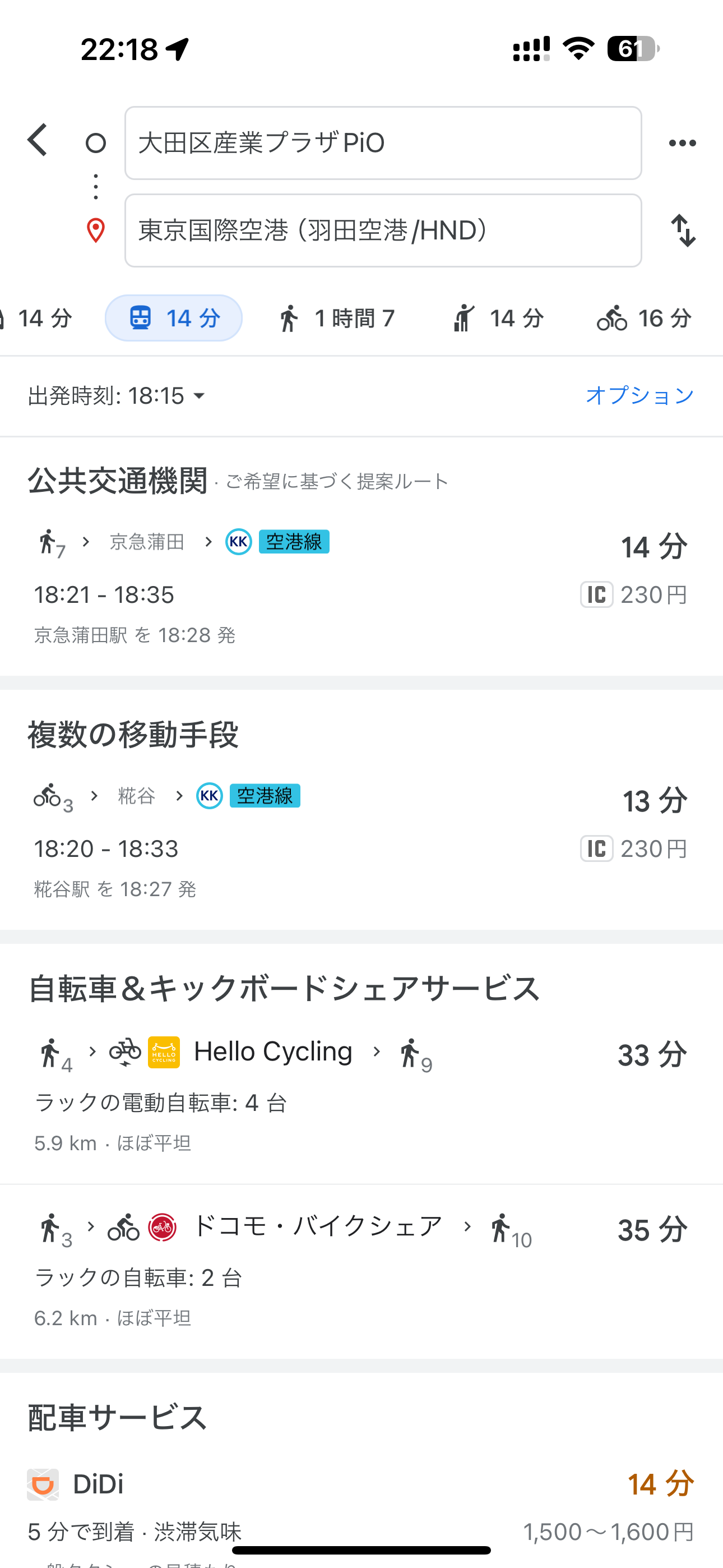
Task: Select the transit tab showing 14 分
Action: click(x=174, y=319)
